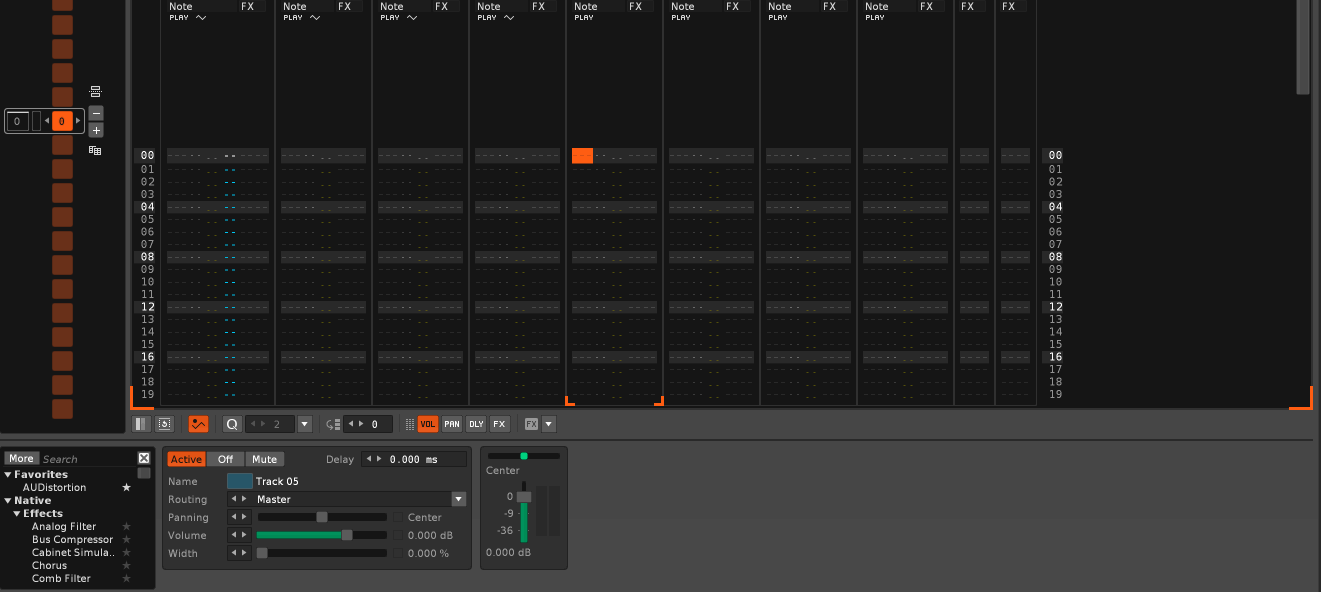The width and height of the screenshot is (1321, 592).
Task: Show the DLY delay column
Action: (476, 424)
